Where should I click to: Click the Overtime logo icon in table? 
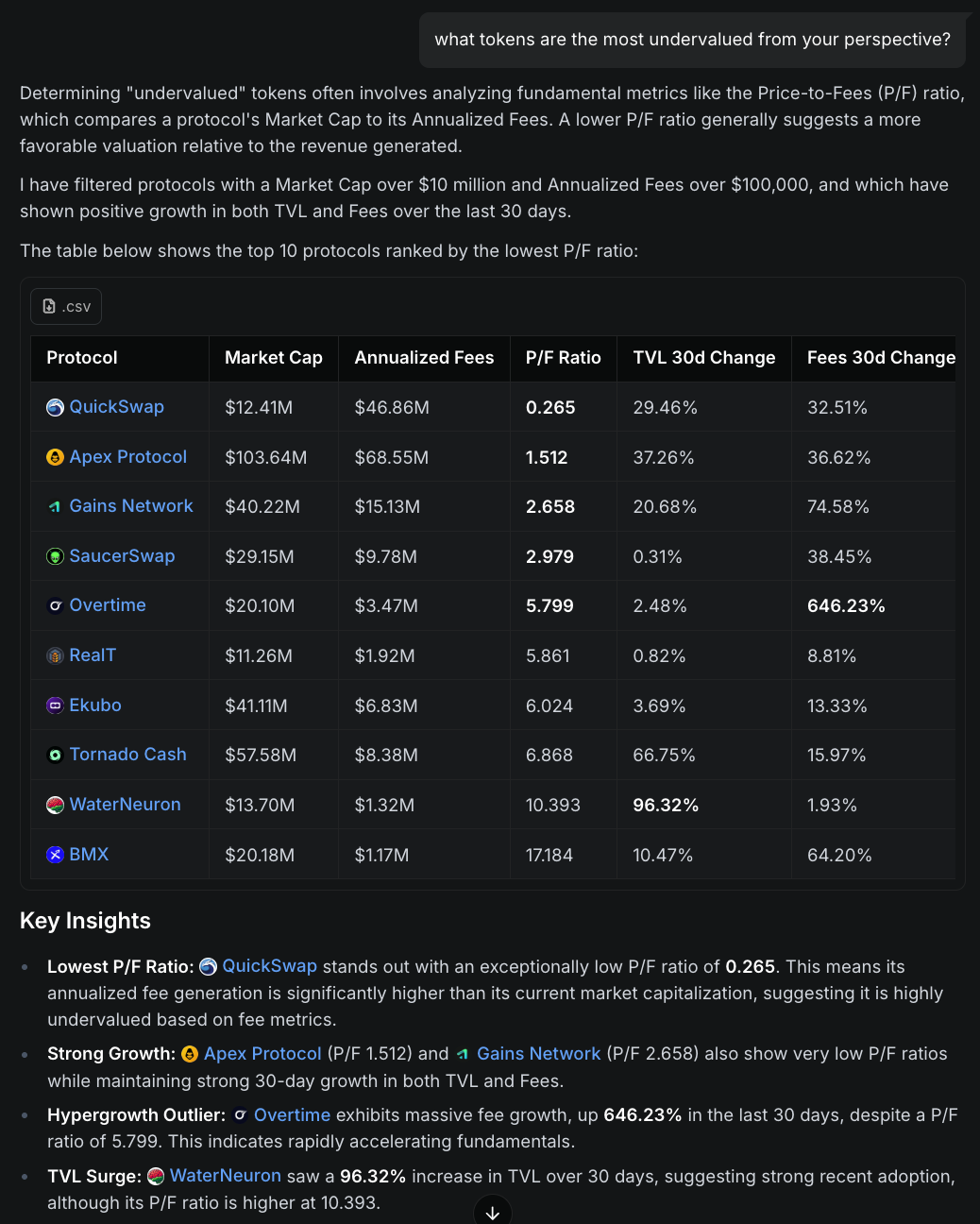[56, 605]
